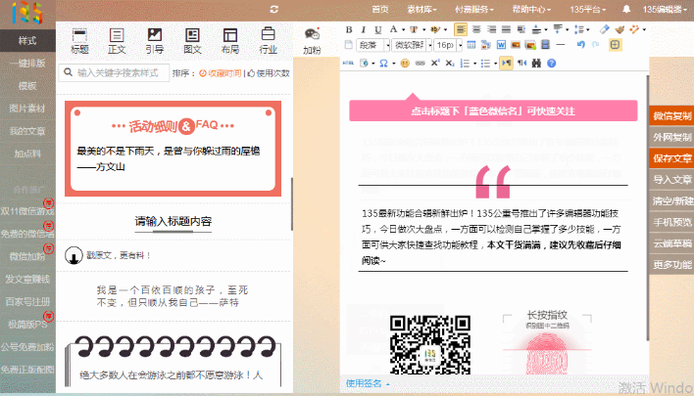Switch to the 图文 style tab

click(x=193, y=41)
